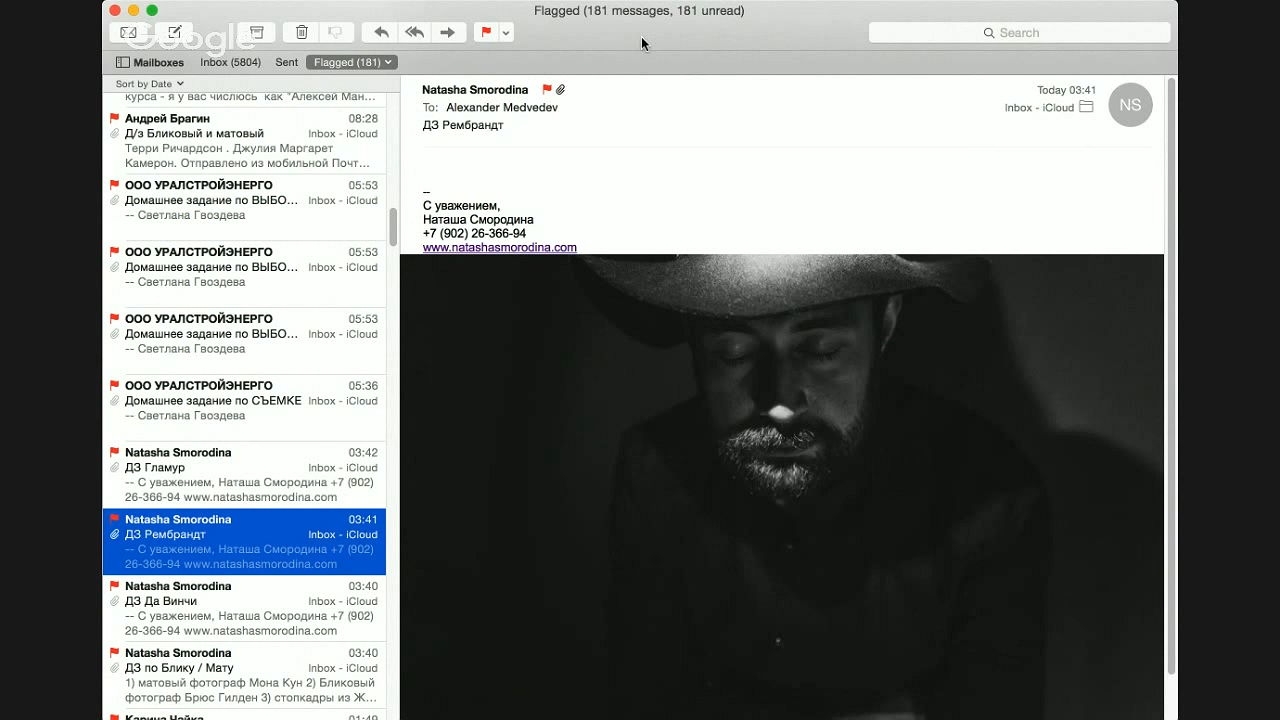Click sender name Natasha Smorodina in reading pane header
1280x720 pixels.
pyautogui.click(x=475, y=90)
